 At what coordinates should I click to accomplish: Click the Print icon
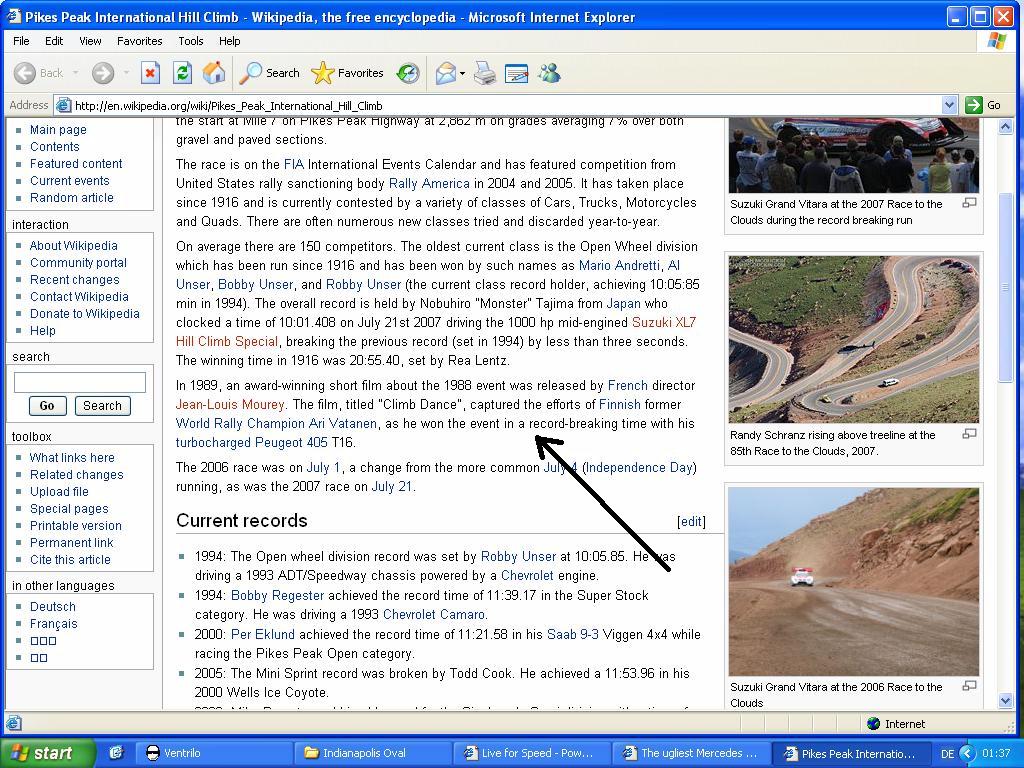[x=485, y=73]
